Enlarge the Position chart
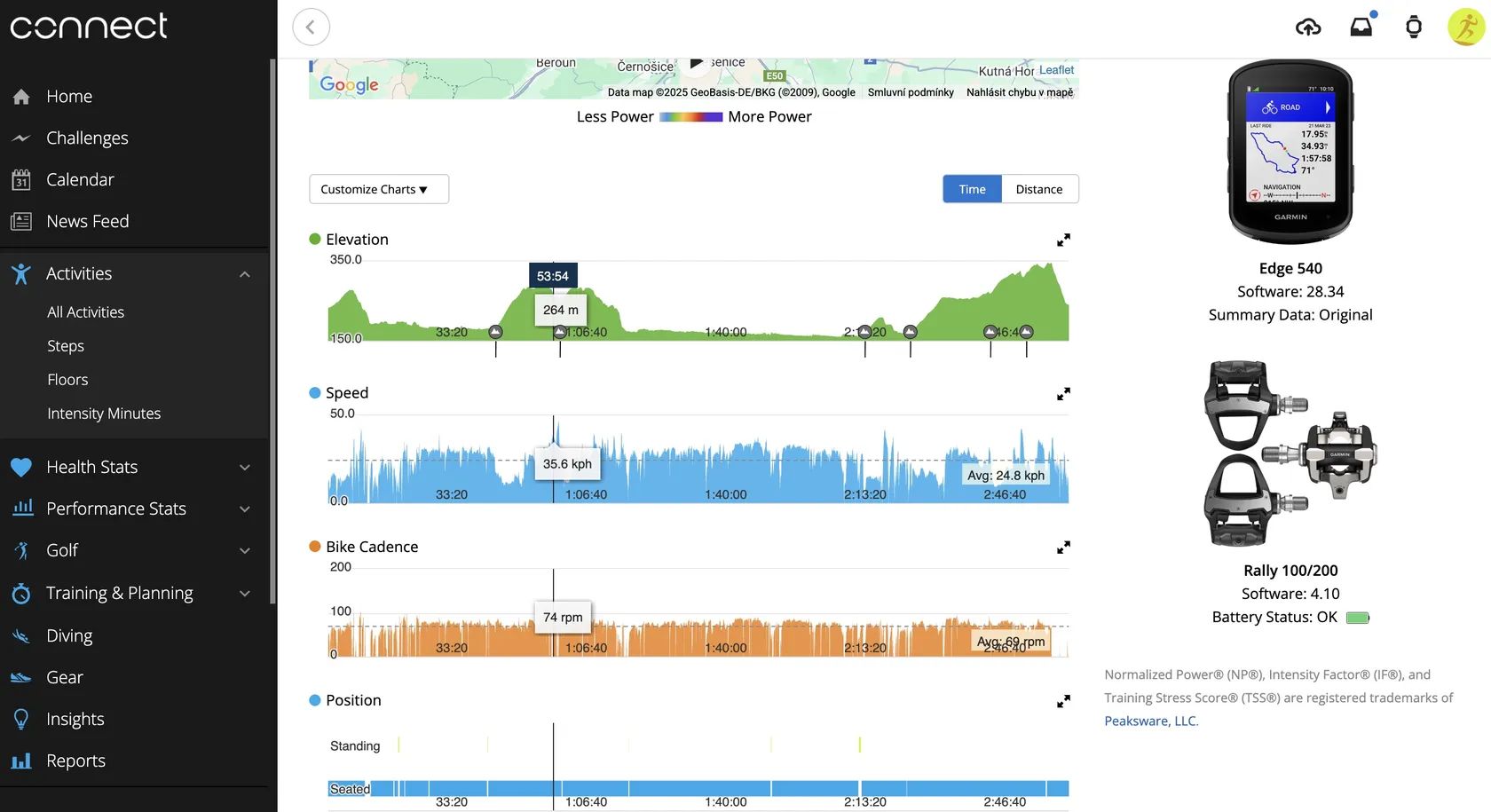1491x812 pixels. pos(1063,701)
